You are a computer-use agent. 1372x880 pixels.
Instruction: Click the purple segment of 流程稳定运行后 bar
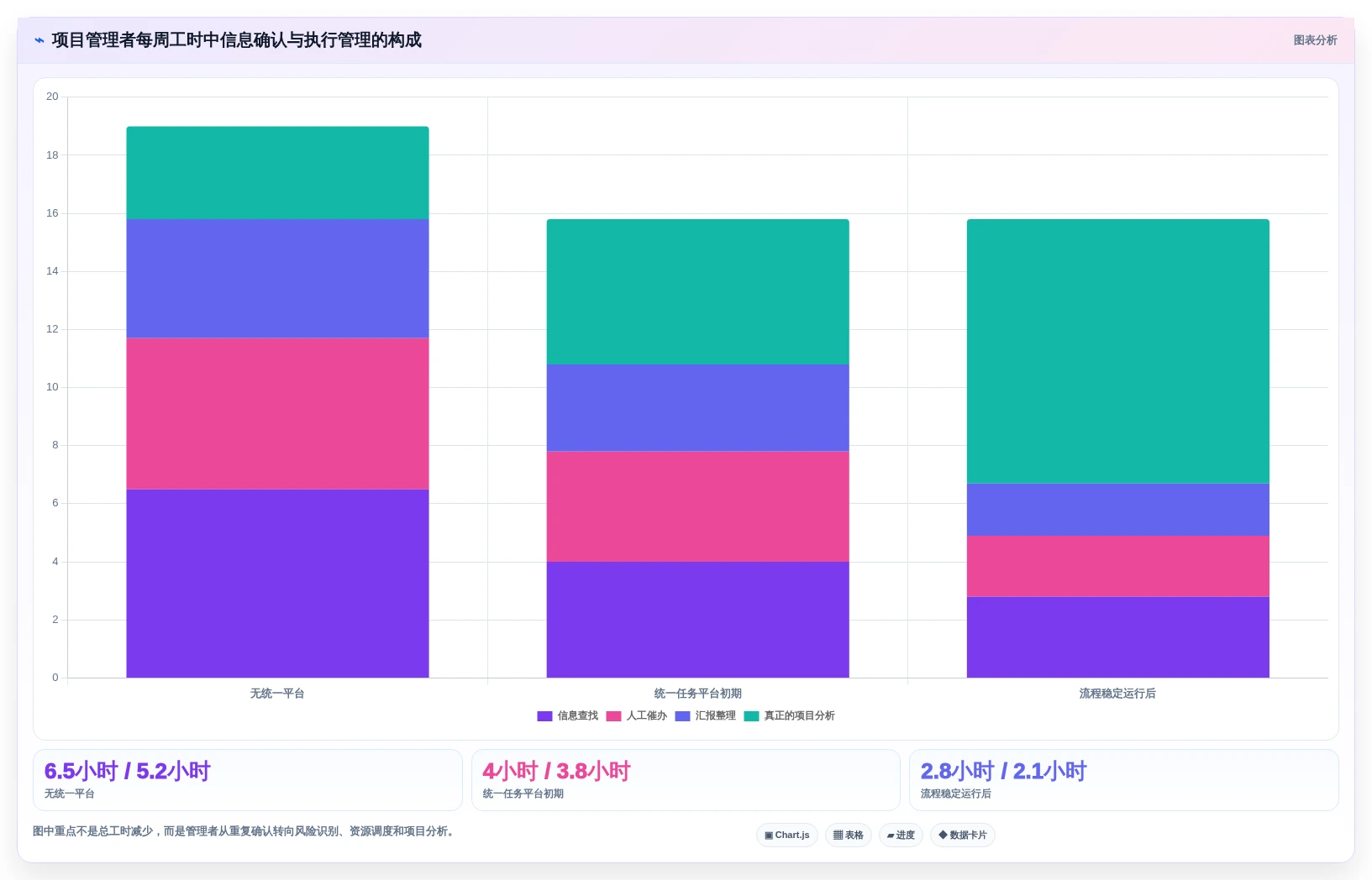click(1117, 637)
